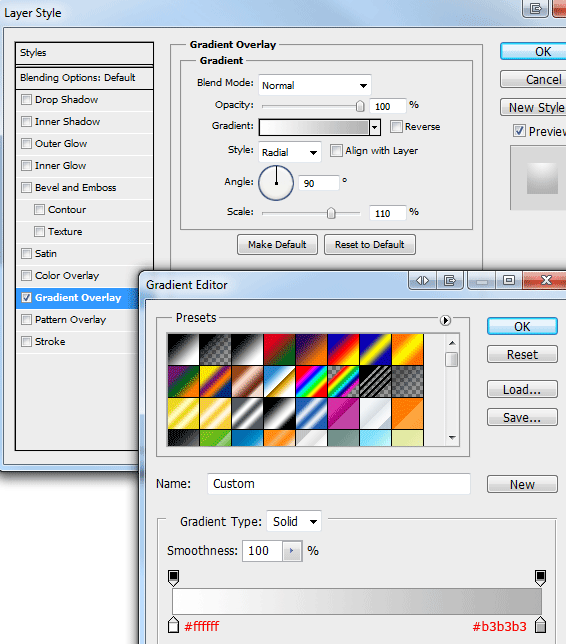Viewport: 566px width, 644px height.
Task: Open the Gradient Type dropdown
Action: (x=294, y=522)
